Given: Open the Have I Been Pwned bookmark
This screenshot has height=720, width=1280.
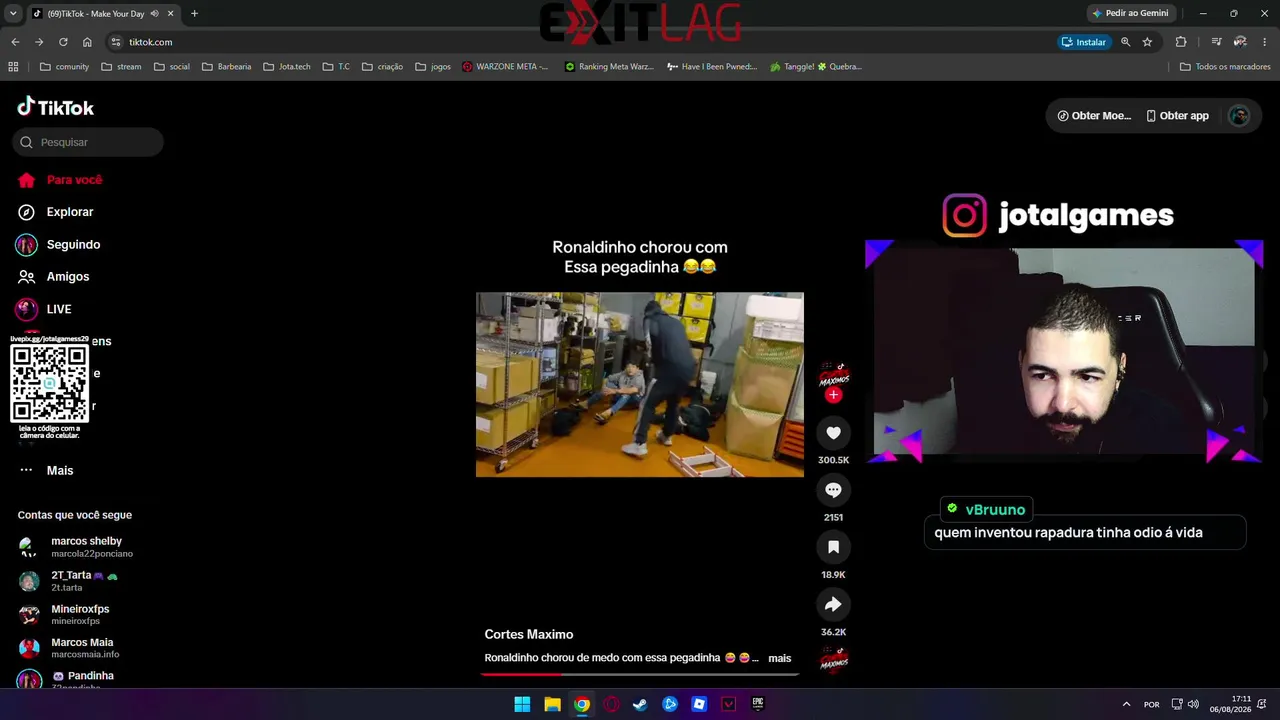Looking at the screenshot, I should tap(711, 67).
